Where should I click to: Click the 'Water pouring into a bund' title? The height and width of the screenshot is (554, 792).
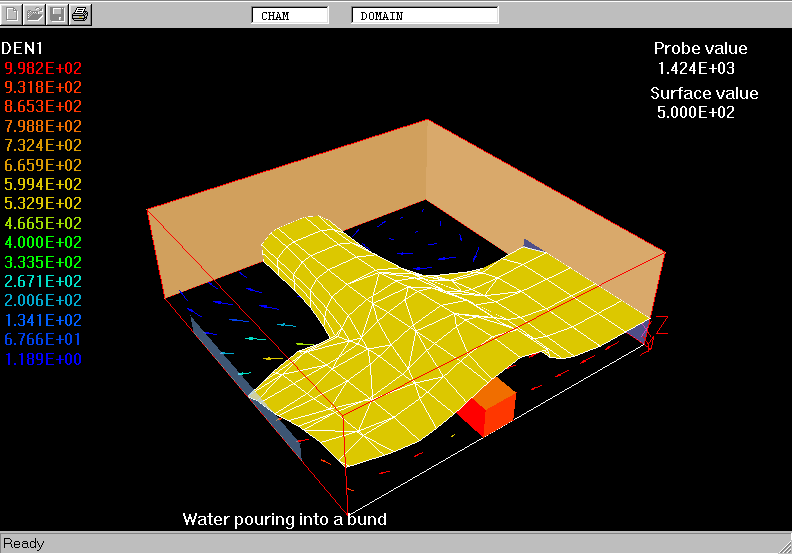(284, 519)
